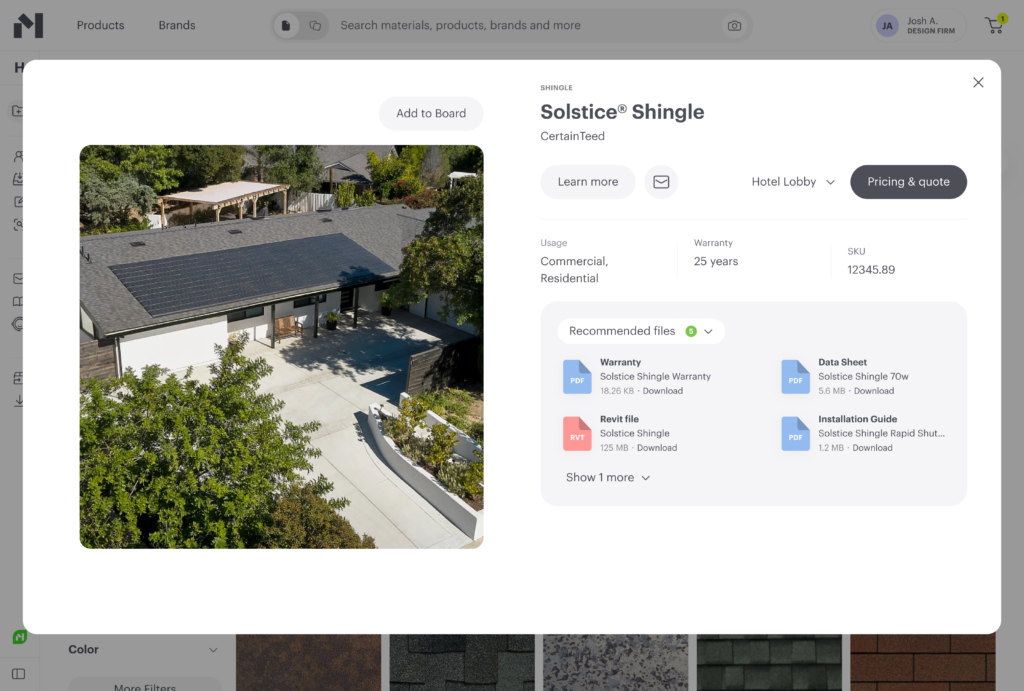Click the camera image search icon
The image size is (1024, 691).
[x=735, y=26]
